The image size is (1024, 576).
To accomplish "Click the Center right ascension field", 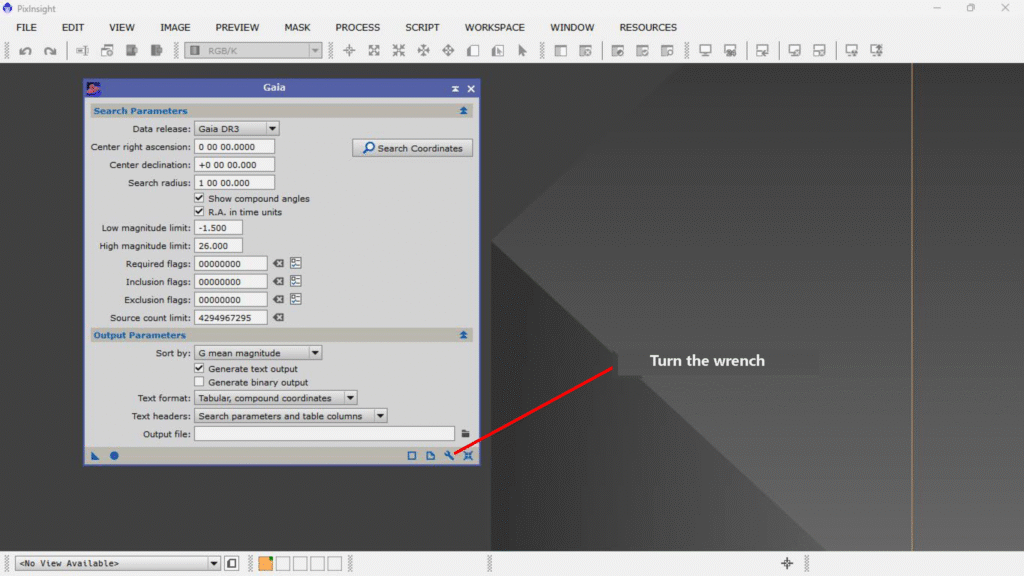I will point(234,147).
